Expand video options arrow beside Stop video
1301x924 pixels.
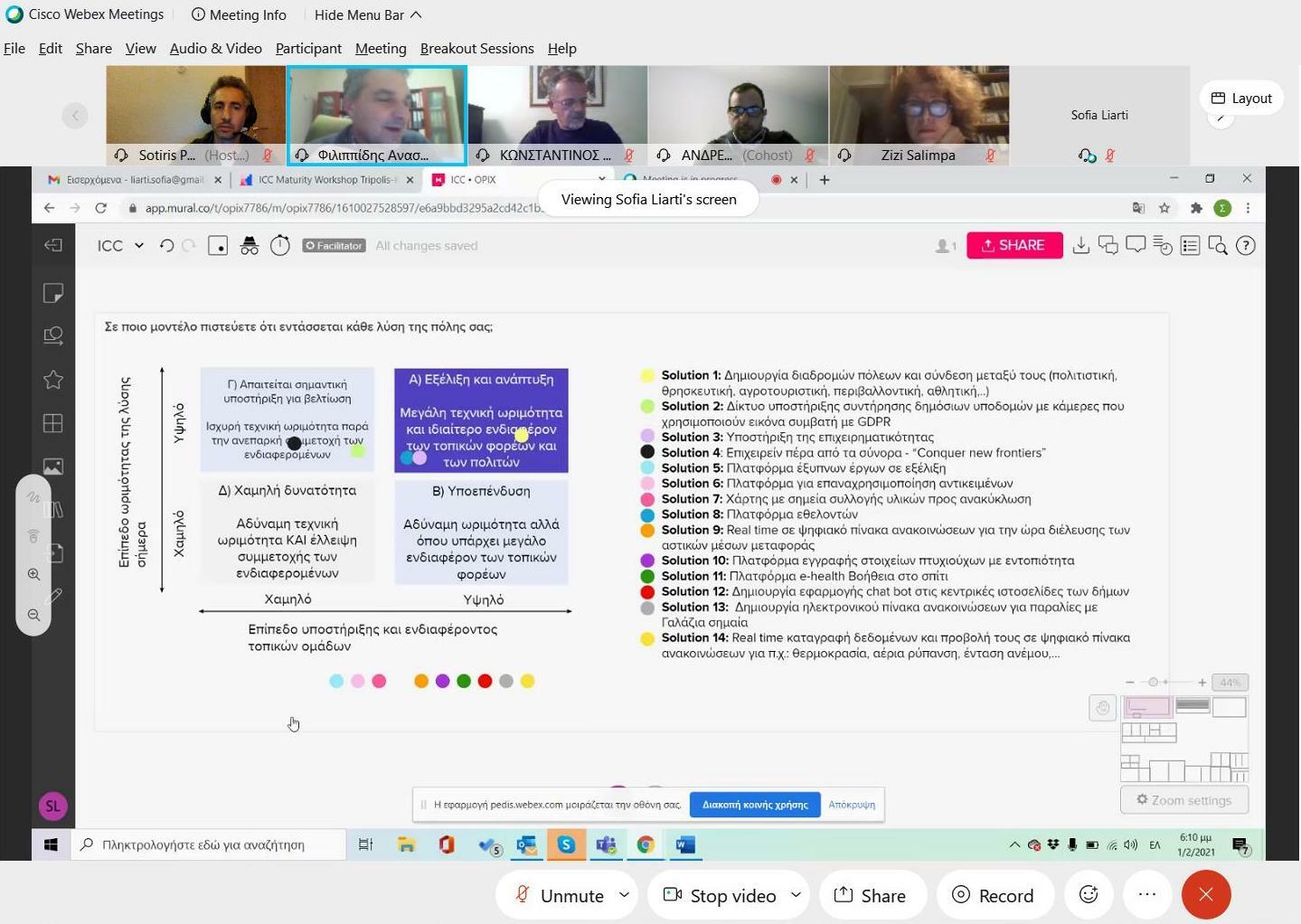point(796,895)
